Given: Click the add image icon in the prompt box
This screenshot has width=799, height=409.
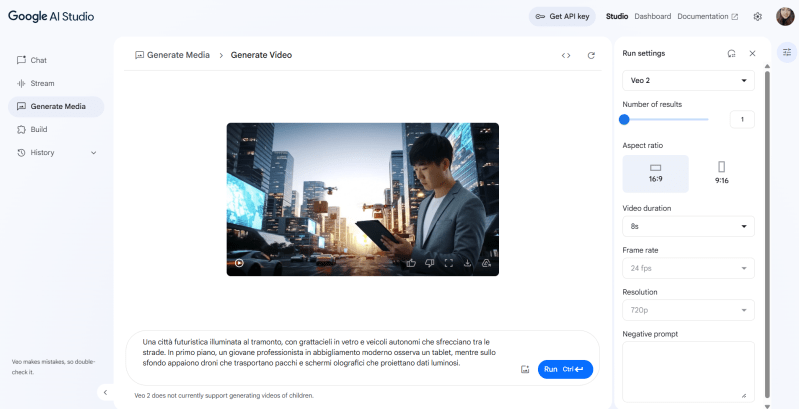Looking at the screenshot, I should pyautogui.click(x=525, y=370).
